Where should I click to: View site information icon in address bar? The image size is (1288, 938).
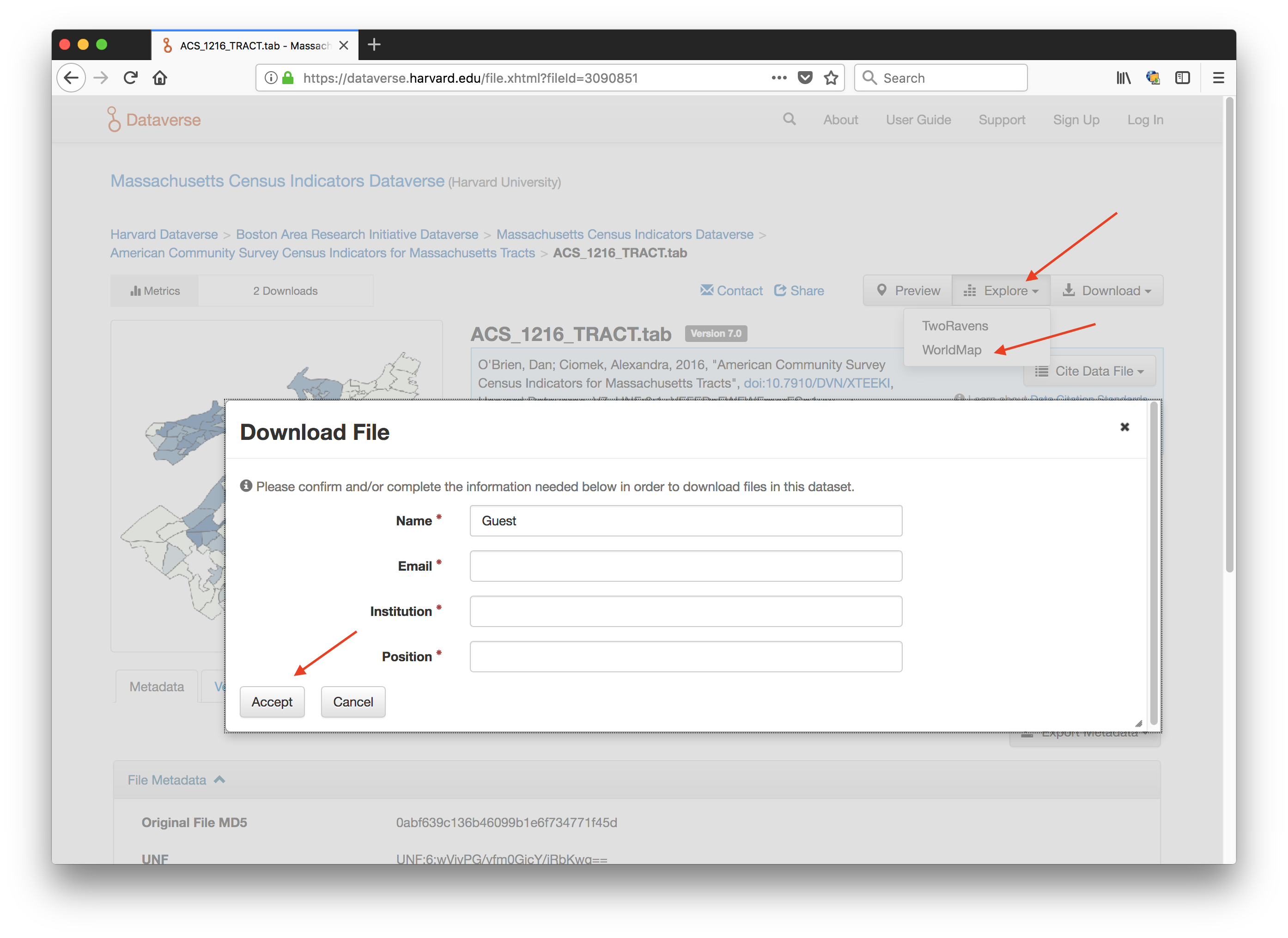pyautogui.click(x=271, y=78)
